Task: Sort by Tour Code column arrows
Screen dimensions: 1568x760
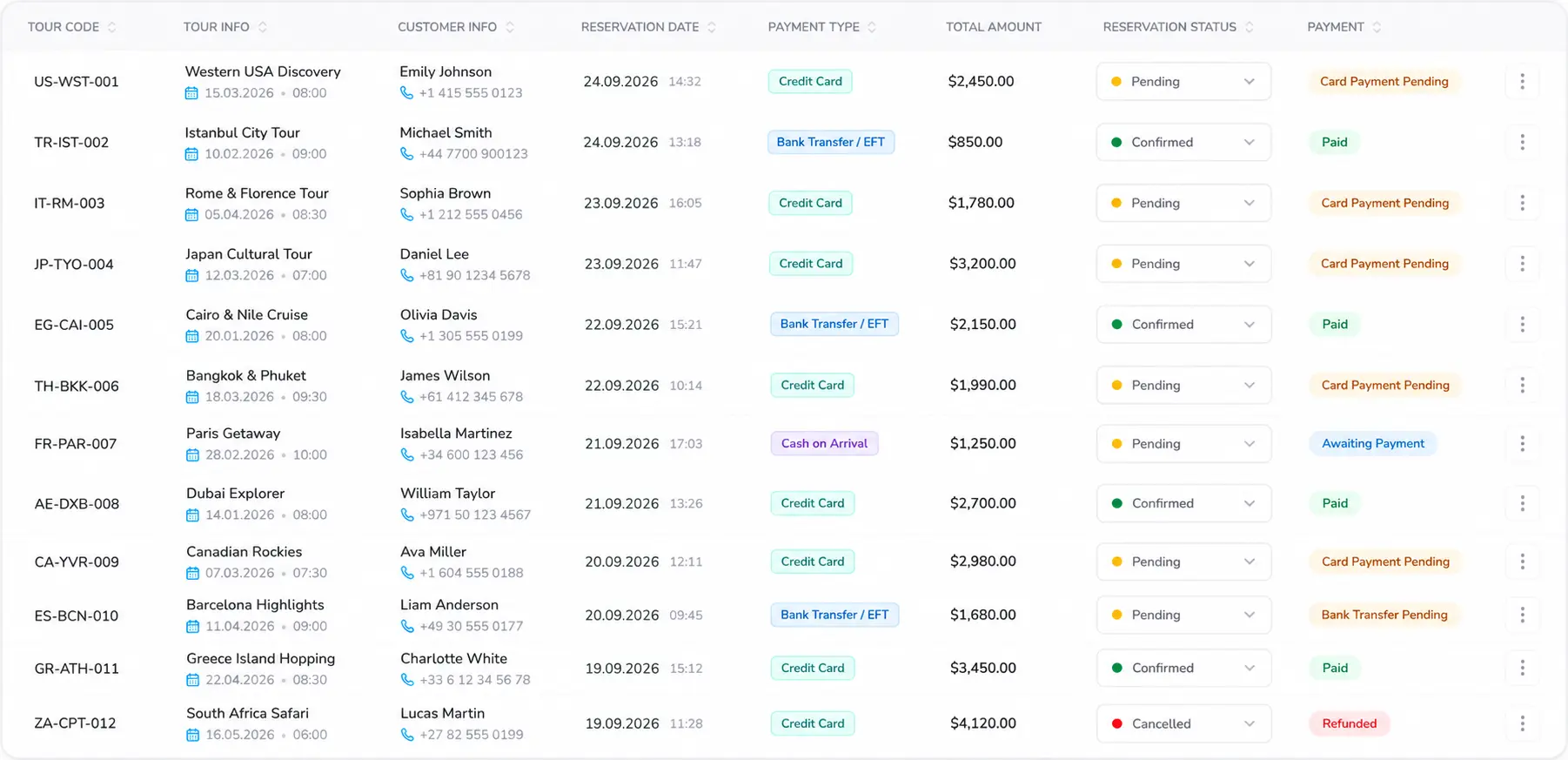Action: tap(111, 27)
